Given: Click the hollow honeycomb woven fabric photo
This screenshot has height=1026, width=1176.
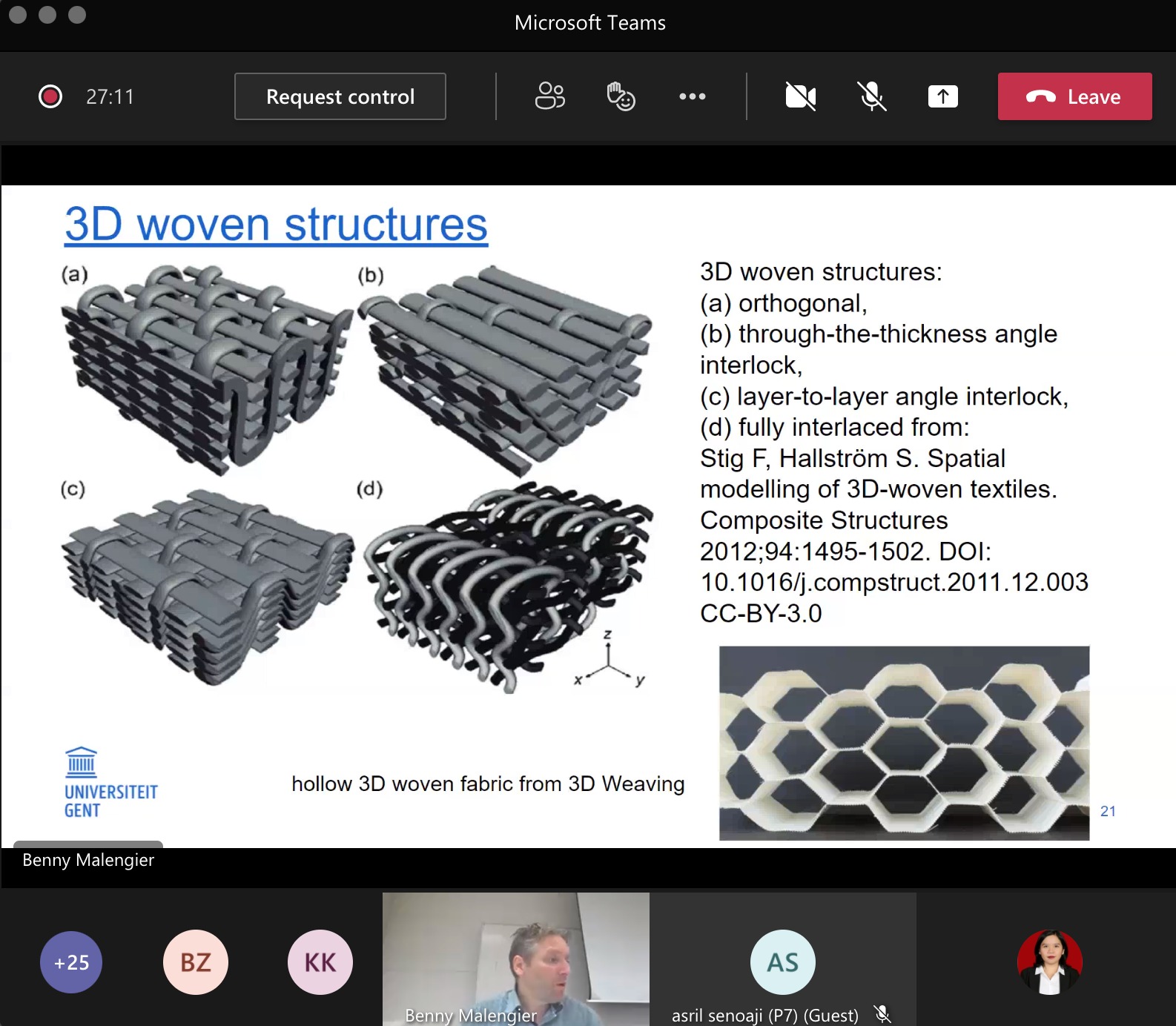Looking at the screenshot, I should [904, 743].
